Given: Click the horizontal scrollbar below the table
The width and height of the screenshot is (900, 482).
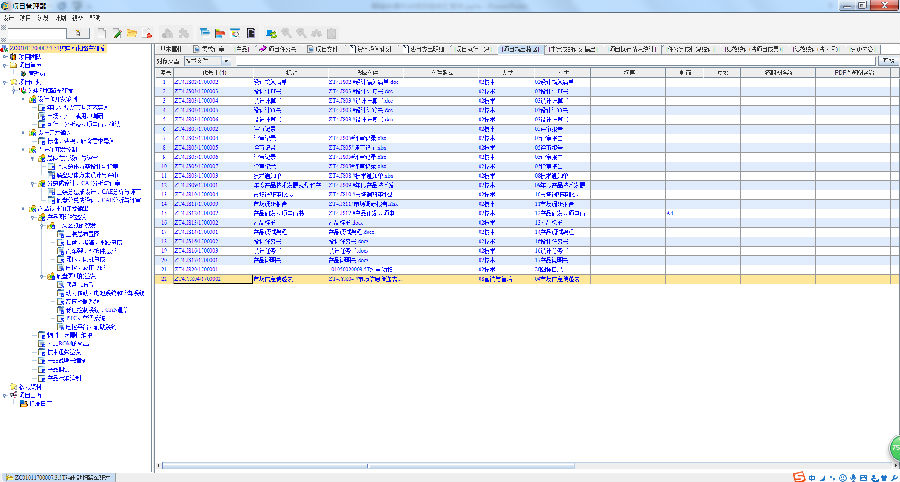Looking at the screenshot, I should (500, 466).
